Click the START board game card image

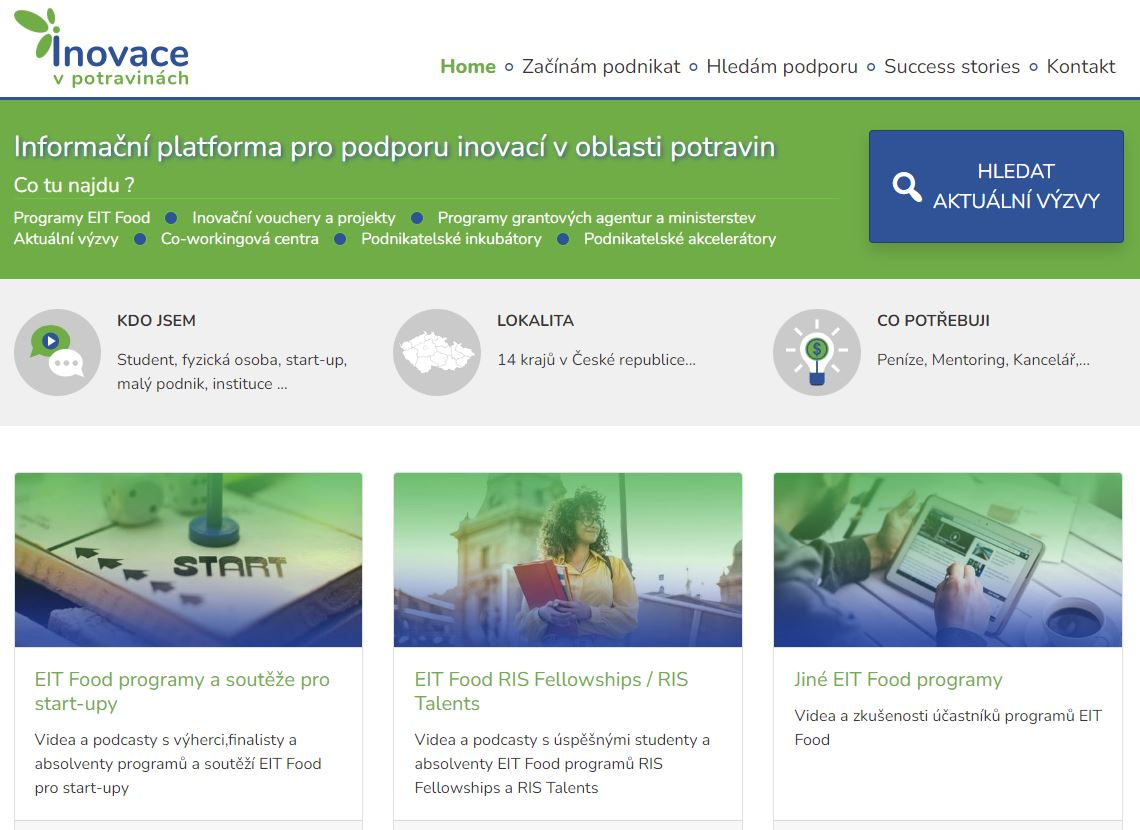point(188,559)
